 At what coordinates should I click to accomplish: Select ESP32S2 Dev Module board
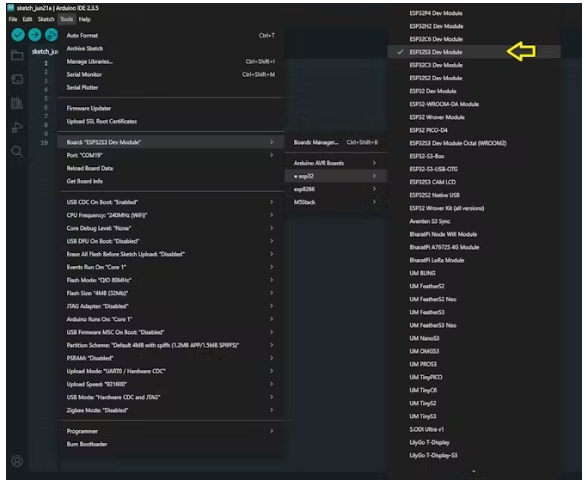pos(474,78)
